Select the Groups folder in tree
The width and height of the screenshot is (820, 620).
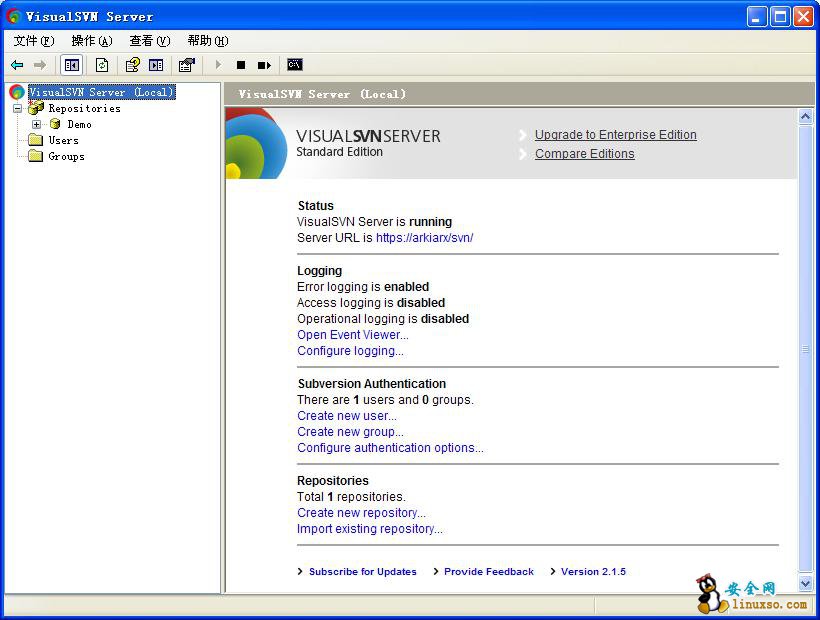point(66,156)
